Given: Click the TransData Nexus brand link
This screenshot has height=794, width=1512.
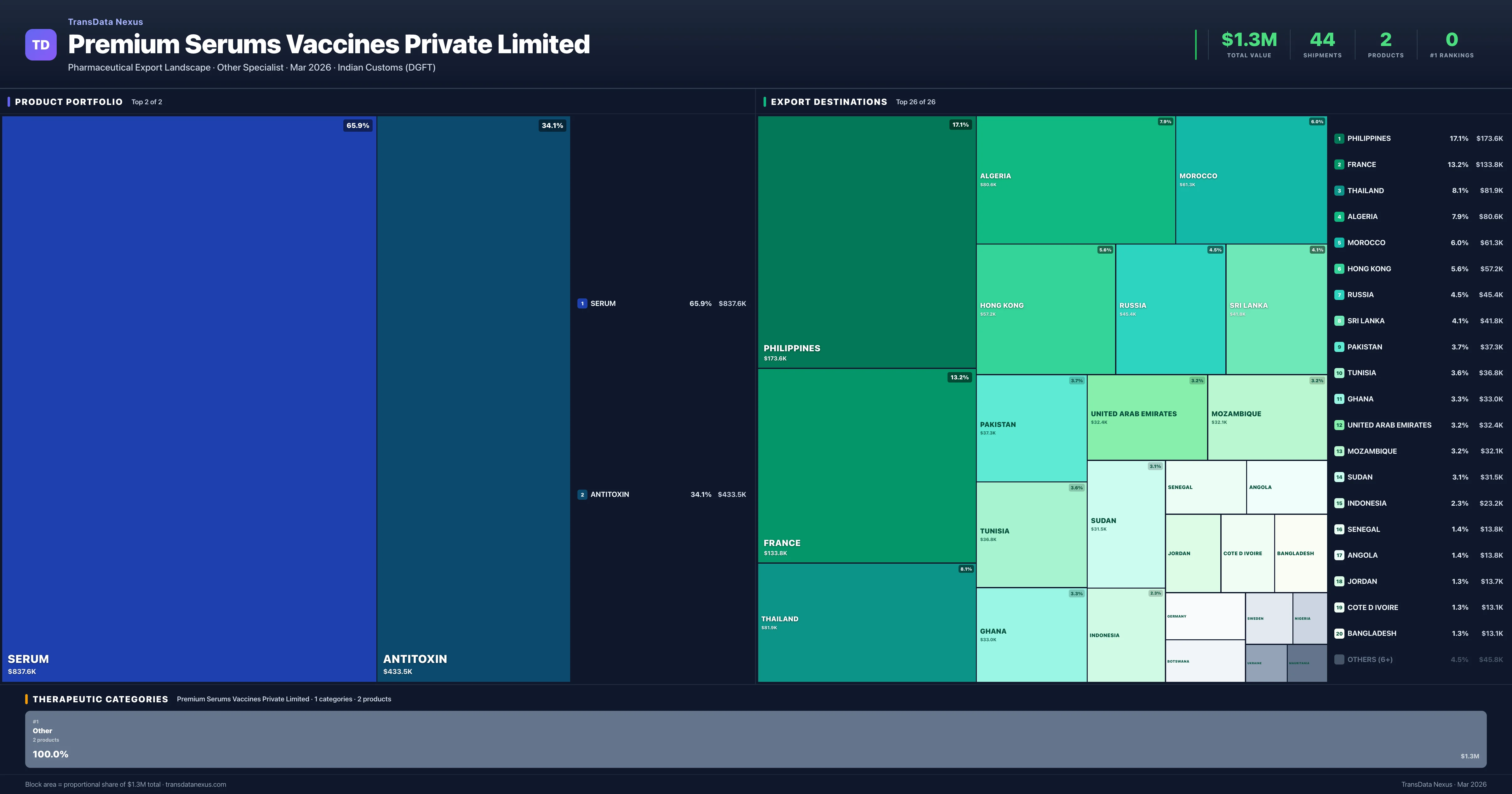Looking at the screenshot, I should pyautogui.click(x=106, y=22).
